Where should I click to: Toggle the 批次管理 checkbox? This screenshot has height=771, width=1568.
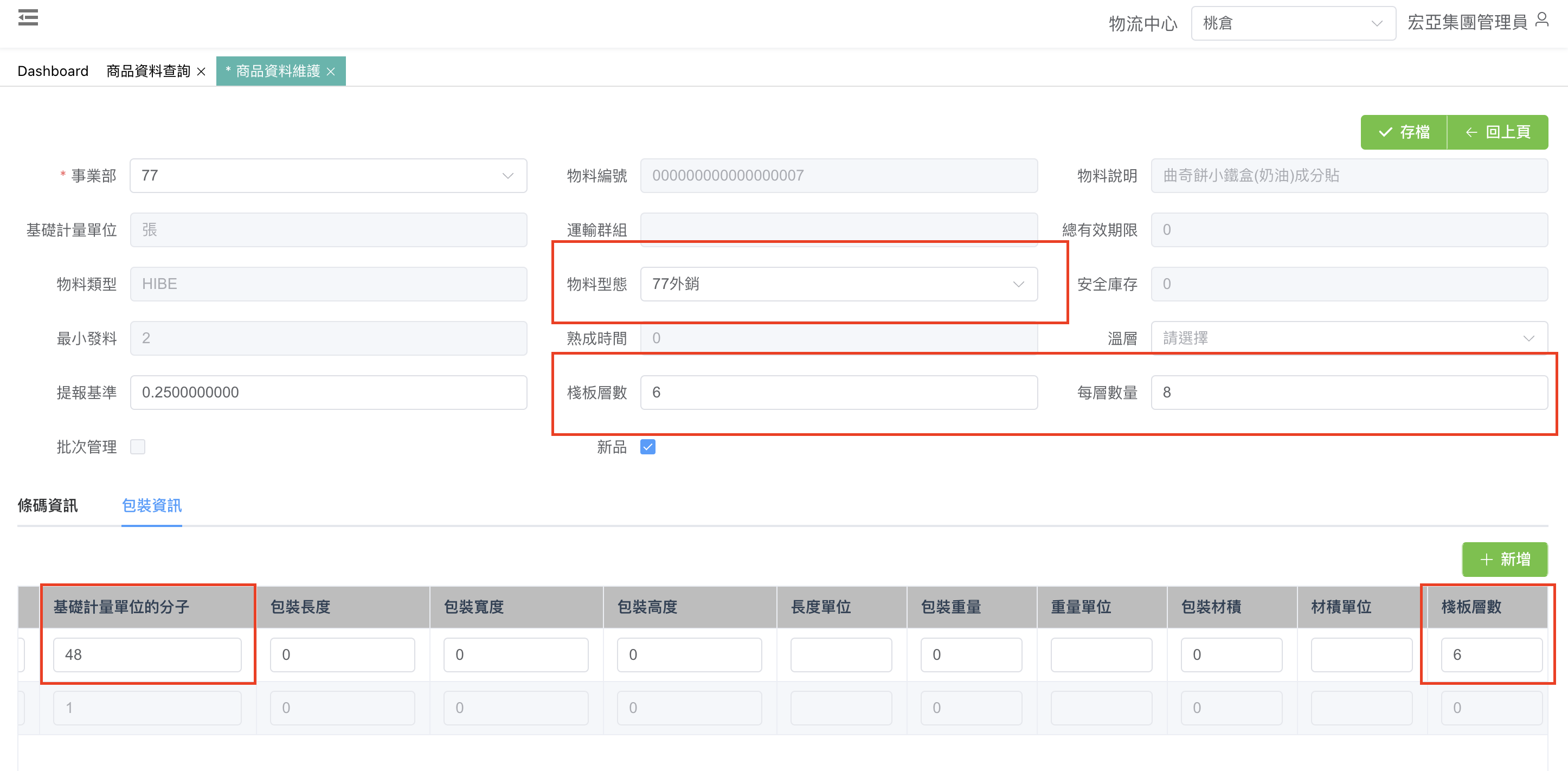pyautogui.click(x=138, y=447)
